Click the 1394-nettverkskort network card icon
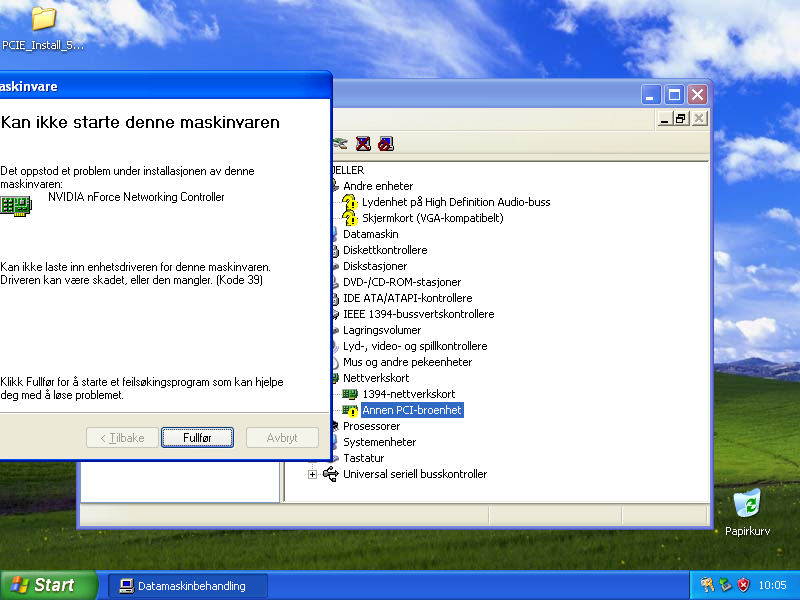Screen dimensions: 800x600 [x=349, y=394]
